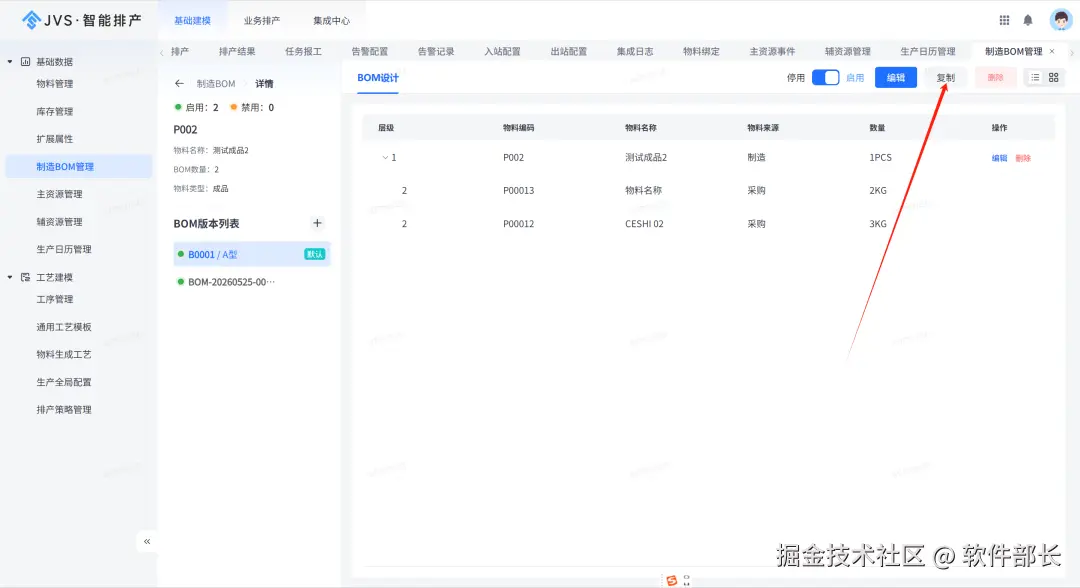Close the 制造BOM管理 tab

point(1052,51)
